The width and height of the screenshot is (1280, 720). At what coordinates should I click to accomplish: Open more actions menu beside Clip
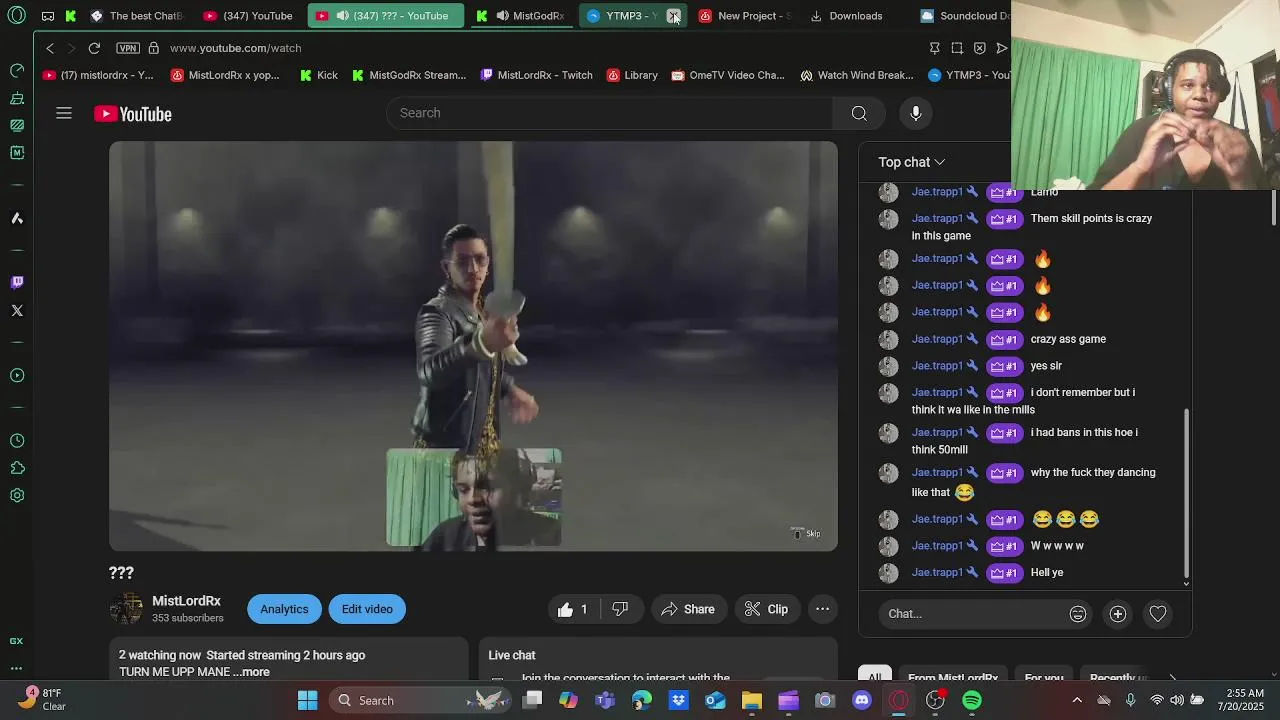click(822, 609)
